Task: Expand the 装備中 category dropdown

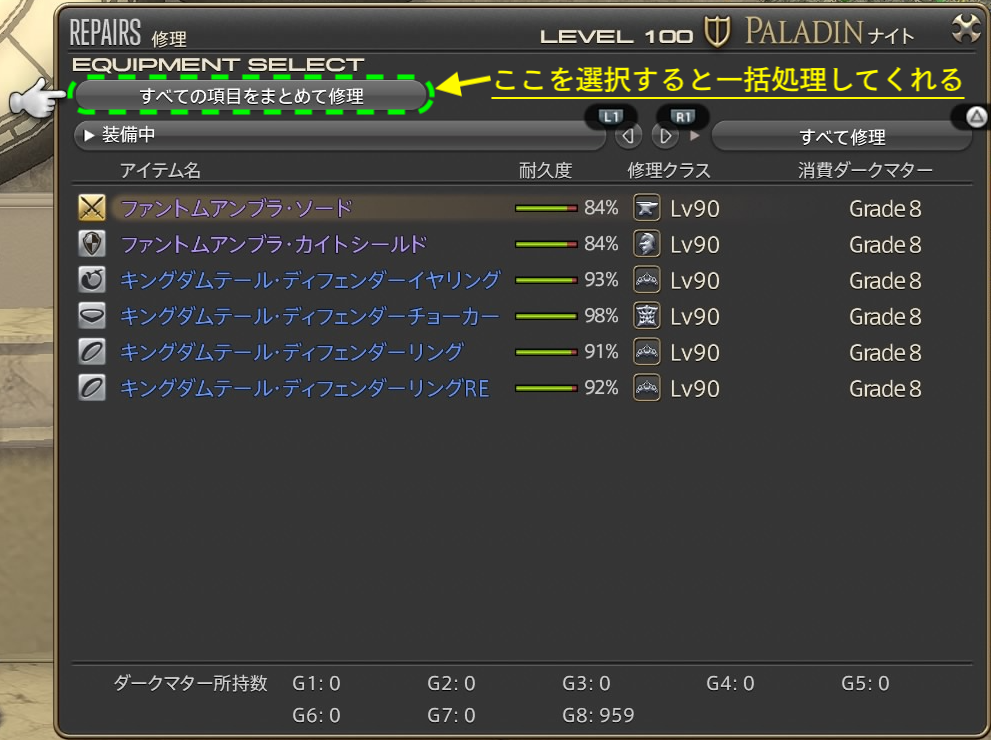Action: pyautogui.click(x=340, y=135)
